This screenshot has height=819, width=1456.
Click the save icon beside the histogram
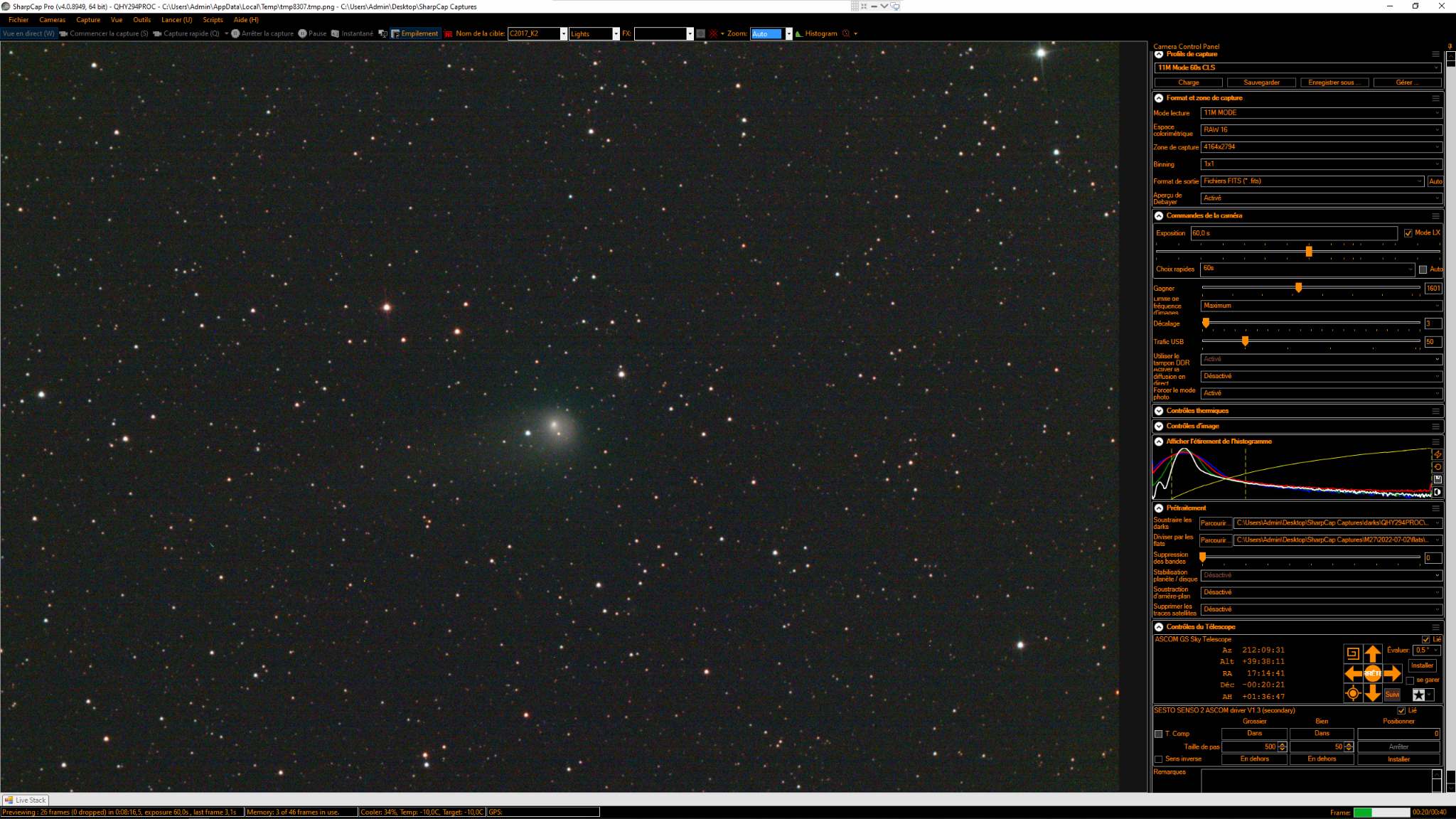(x=1438, y=479)
